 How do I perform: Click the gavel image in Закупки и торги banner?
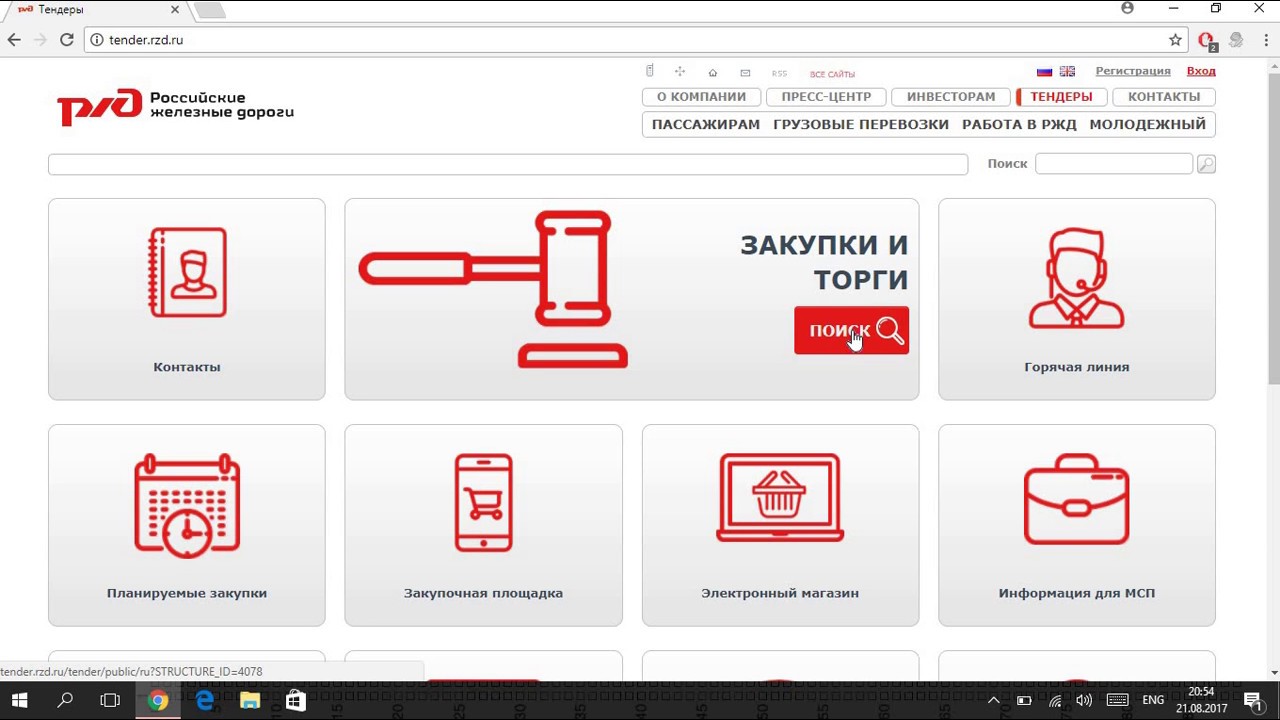(x=493, y=289)
